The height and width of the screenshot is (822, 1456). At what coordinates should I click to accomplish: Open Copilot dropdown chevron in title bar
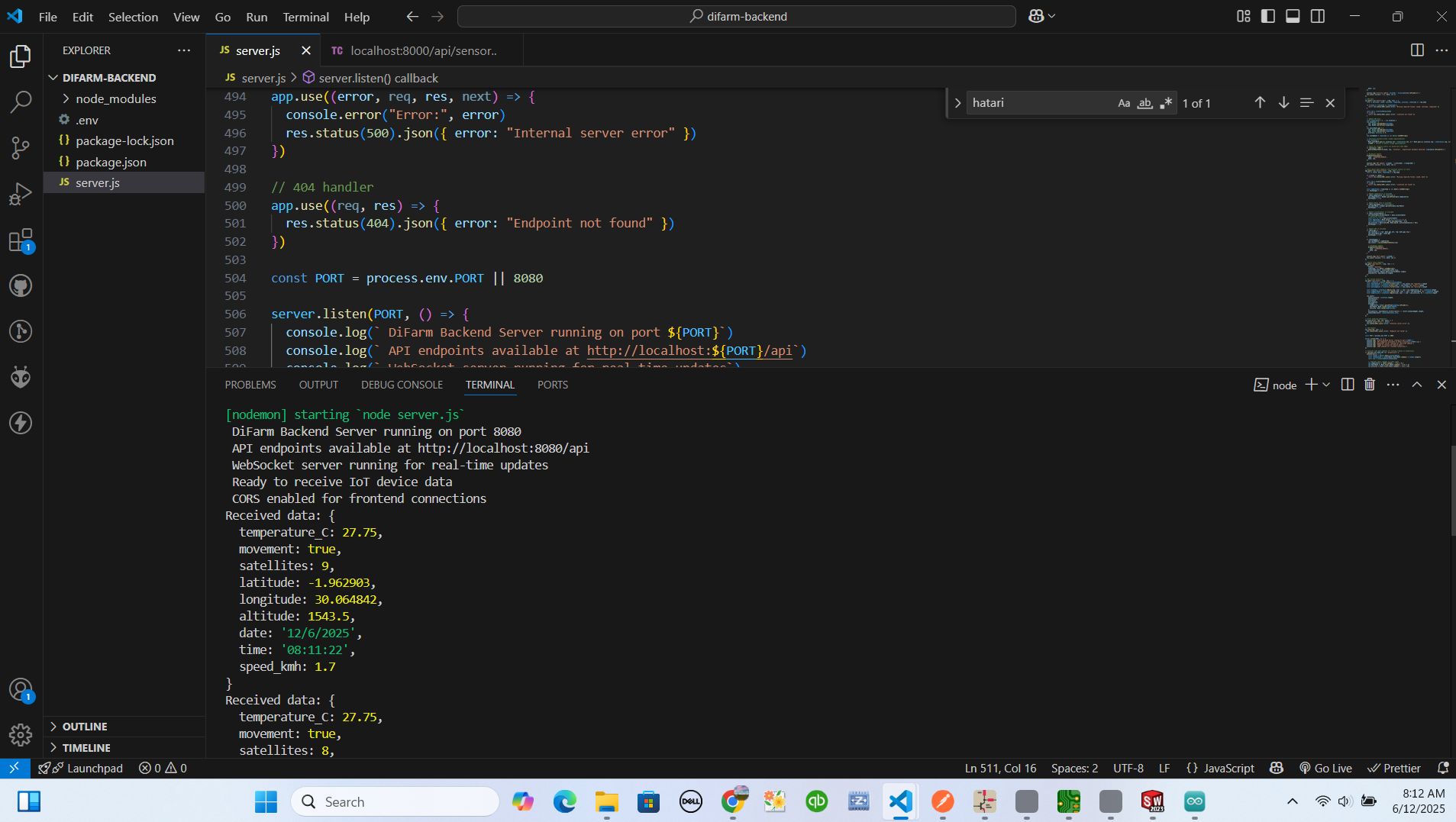click(x=1052, y=16)
